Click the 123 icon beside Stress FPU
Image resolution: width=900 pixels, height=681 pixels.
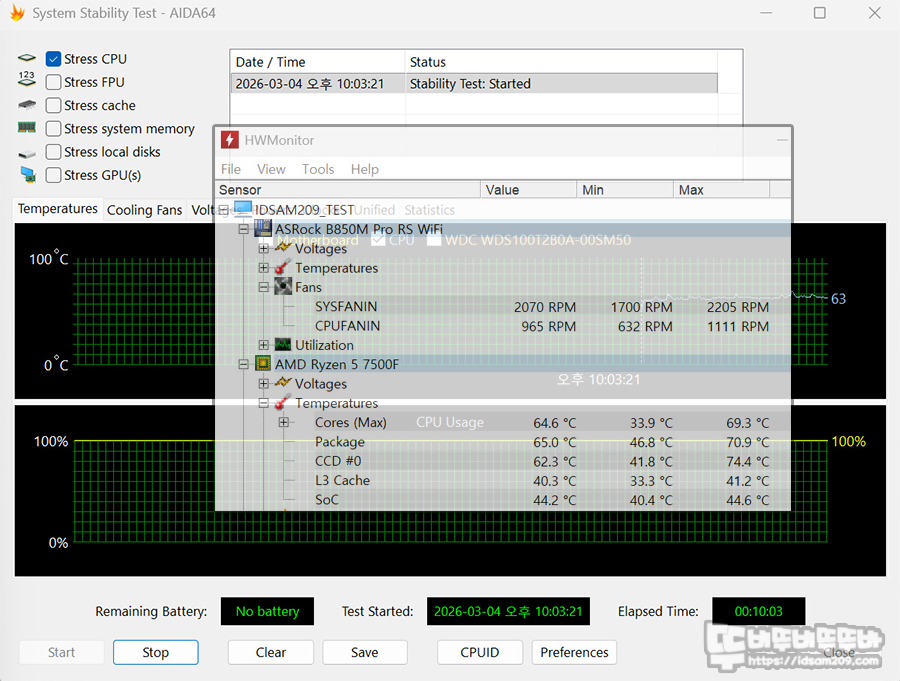pyautogui.click(x=27, y=79)
